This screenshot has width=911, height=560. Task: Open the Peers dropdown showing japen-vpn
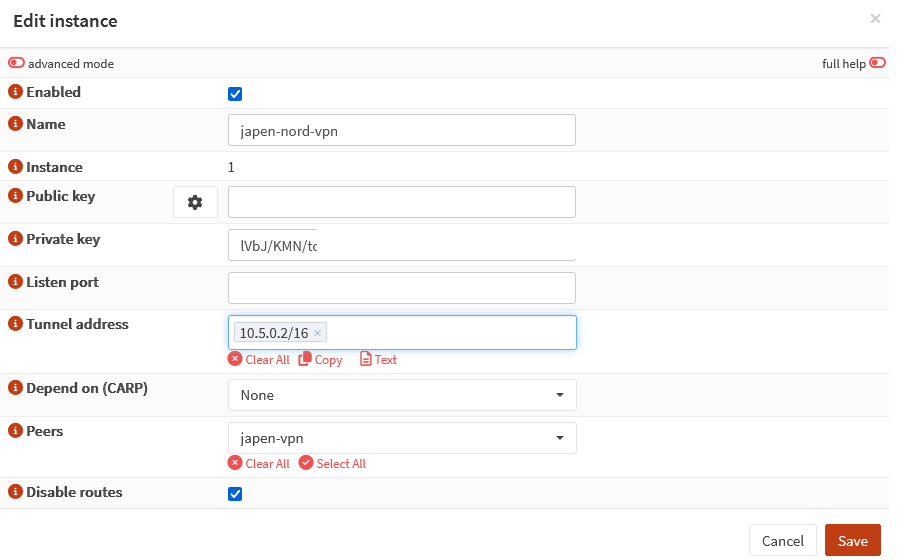(x=402, y=438)
